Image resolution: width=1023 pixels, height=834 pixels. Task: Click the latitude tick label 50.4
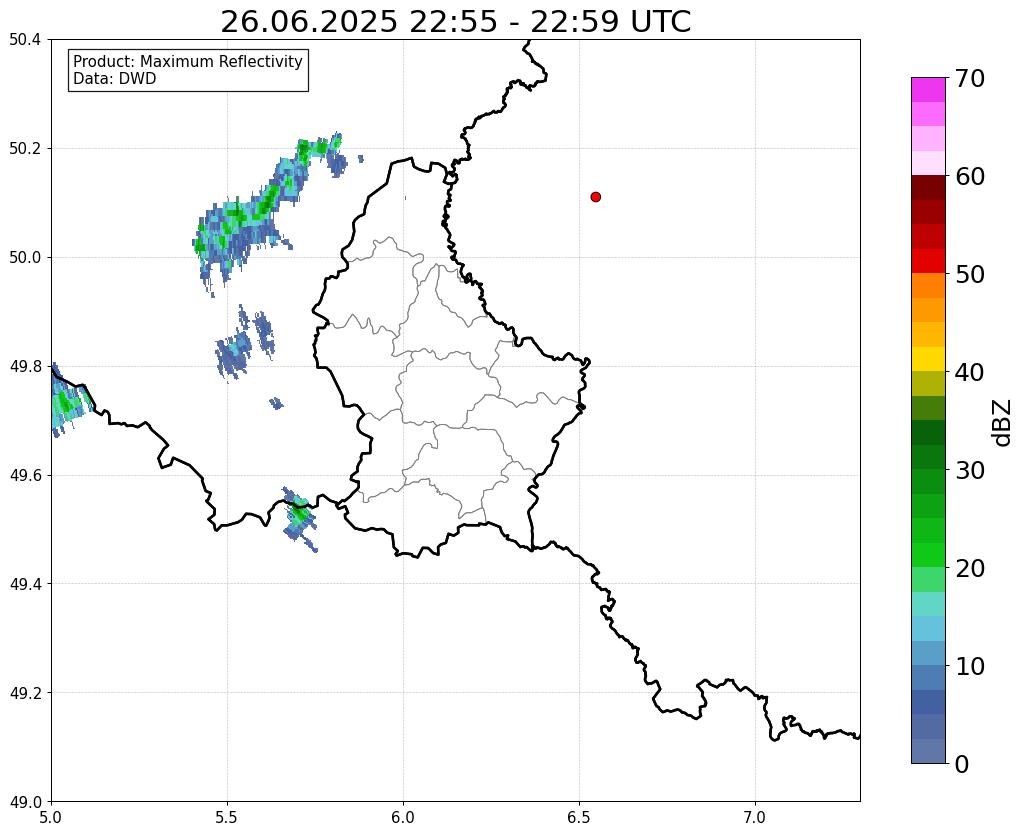pyautogui.click(x=25, y=40)
